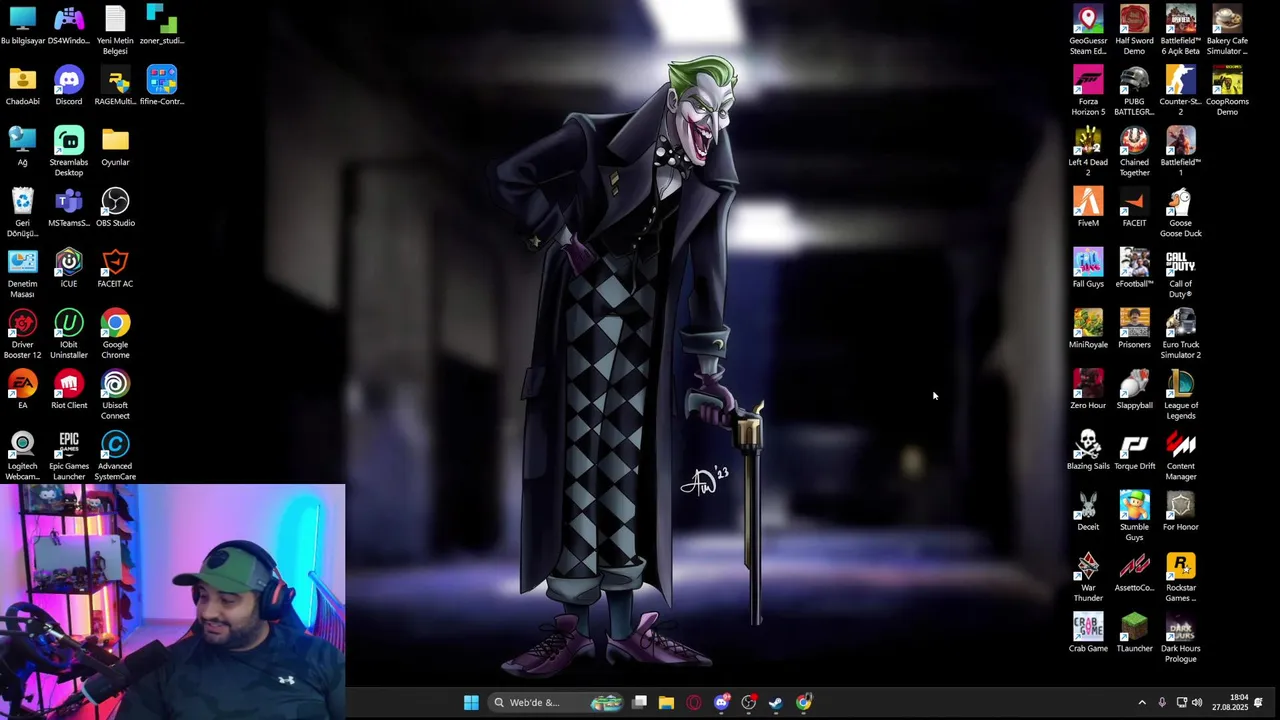
Task: Open the EA app shortcut
Action: point(22,389)
